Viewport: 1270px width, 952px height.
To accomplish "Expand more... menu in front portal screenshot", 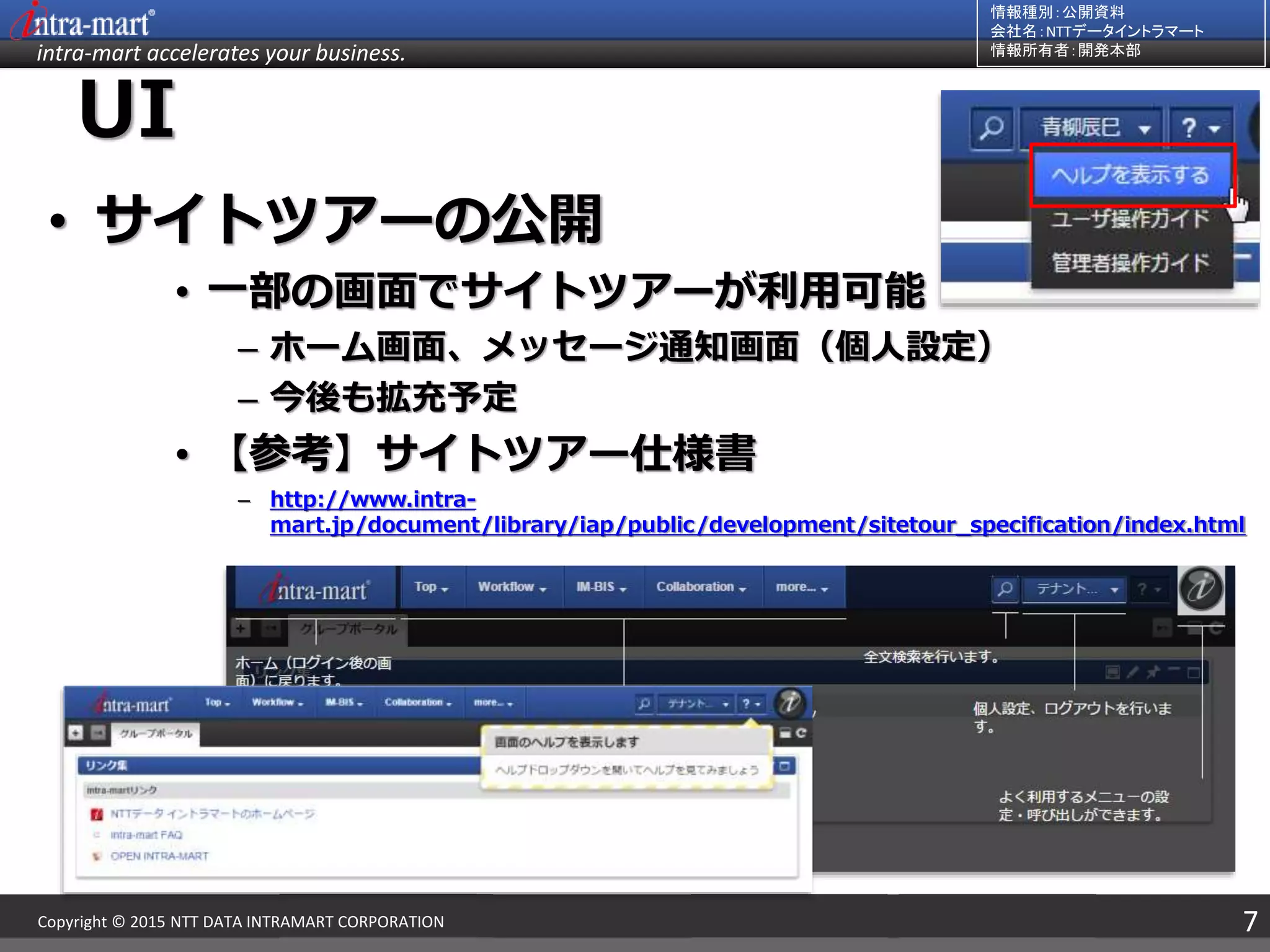I will pyautogui.click(x=494, y=703).
